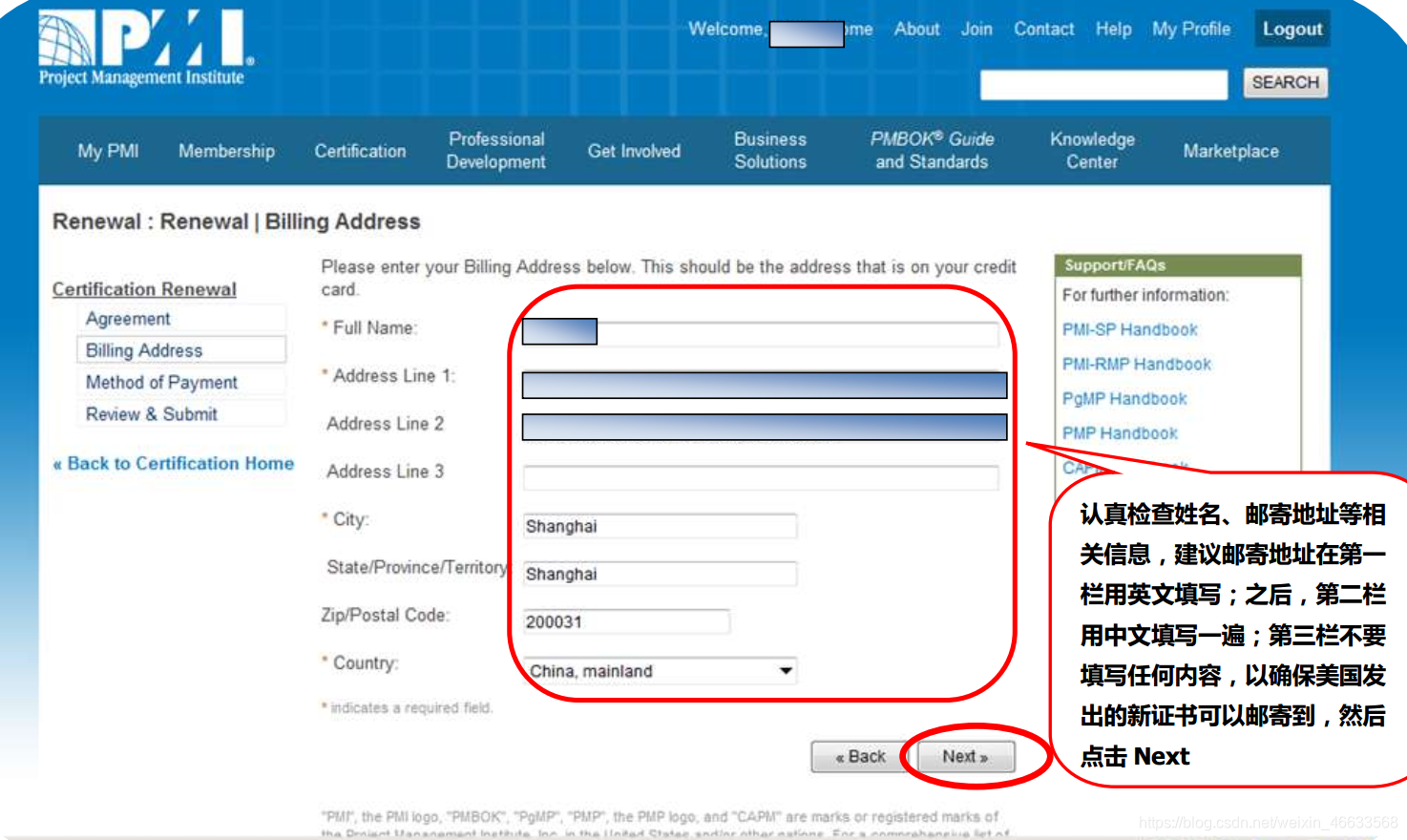Open My PMI menu
The image size is (1407, 840).
pyautogui.click(x=109, y=151)
